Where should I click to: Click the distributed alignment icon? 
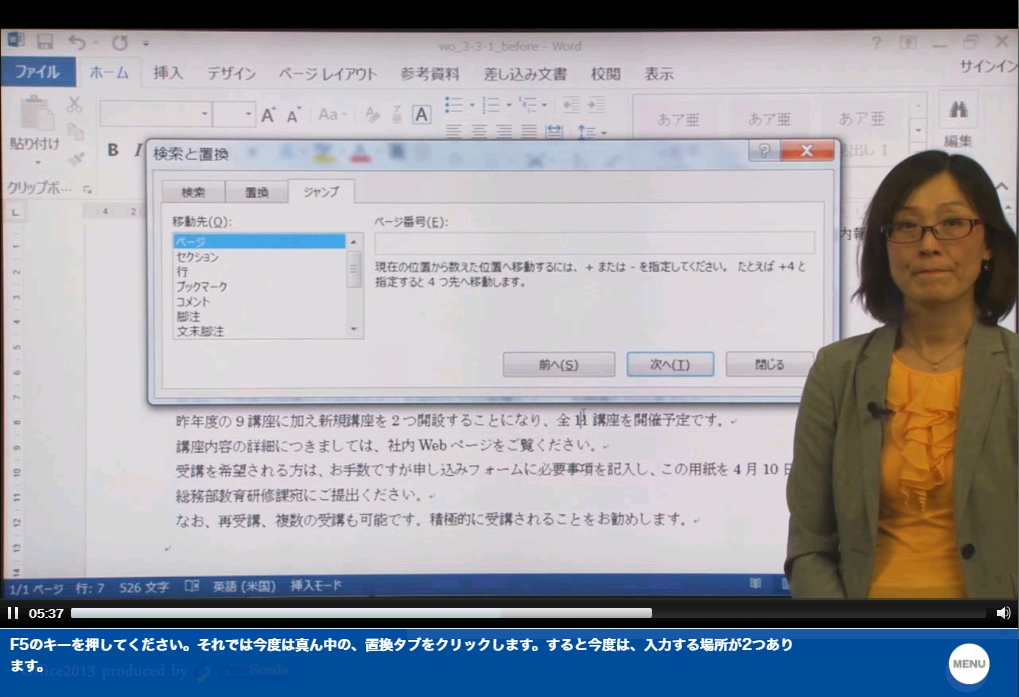point(554,132)
